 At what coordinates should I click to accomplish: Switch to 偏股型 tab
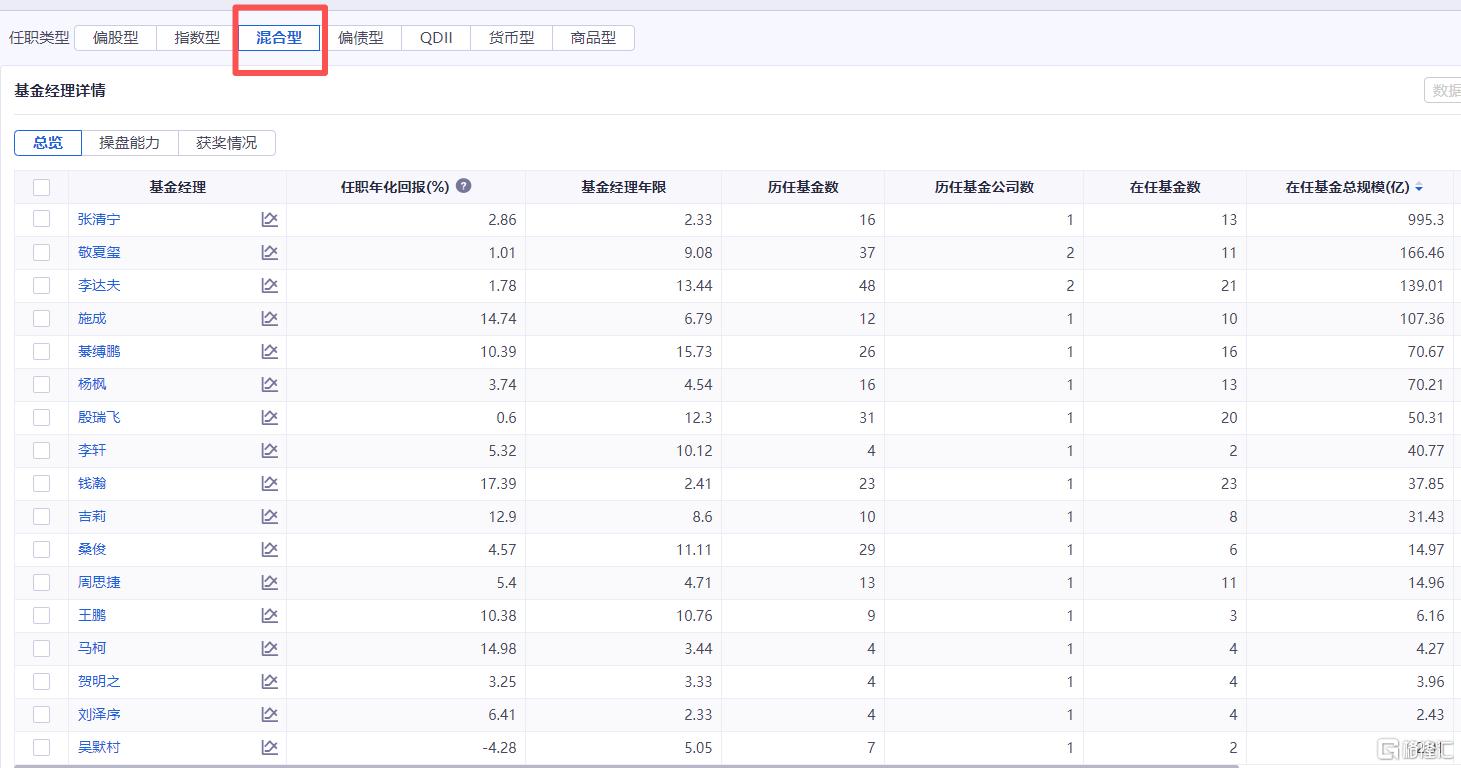(115, 38)
